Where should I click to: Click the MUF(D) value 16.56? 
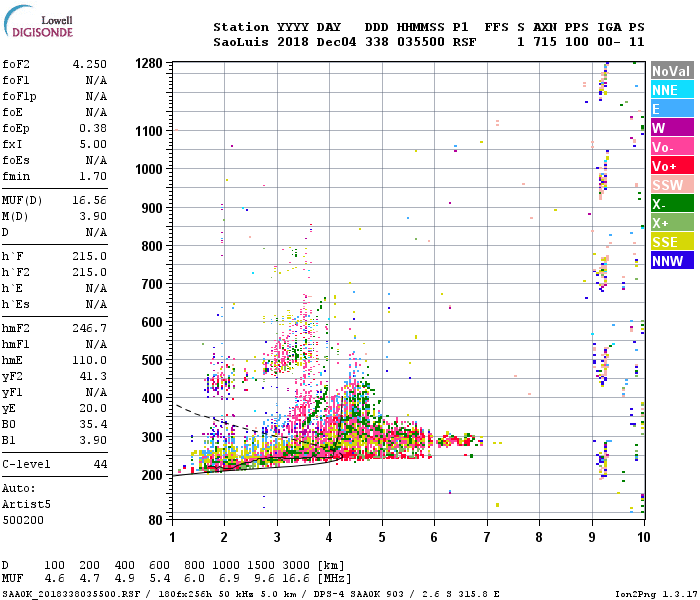point(90,200)
